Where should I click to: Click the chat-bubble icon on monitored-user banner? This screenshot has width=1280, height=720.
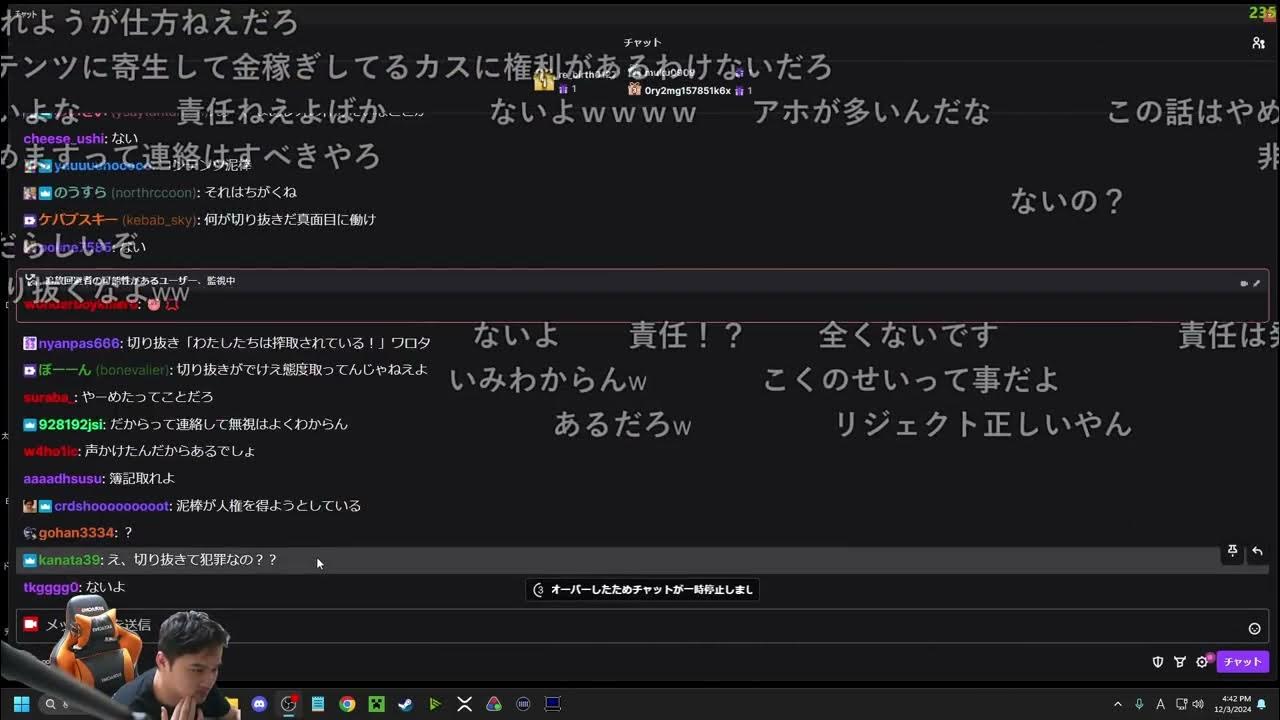tap(1244, 283)
